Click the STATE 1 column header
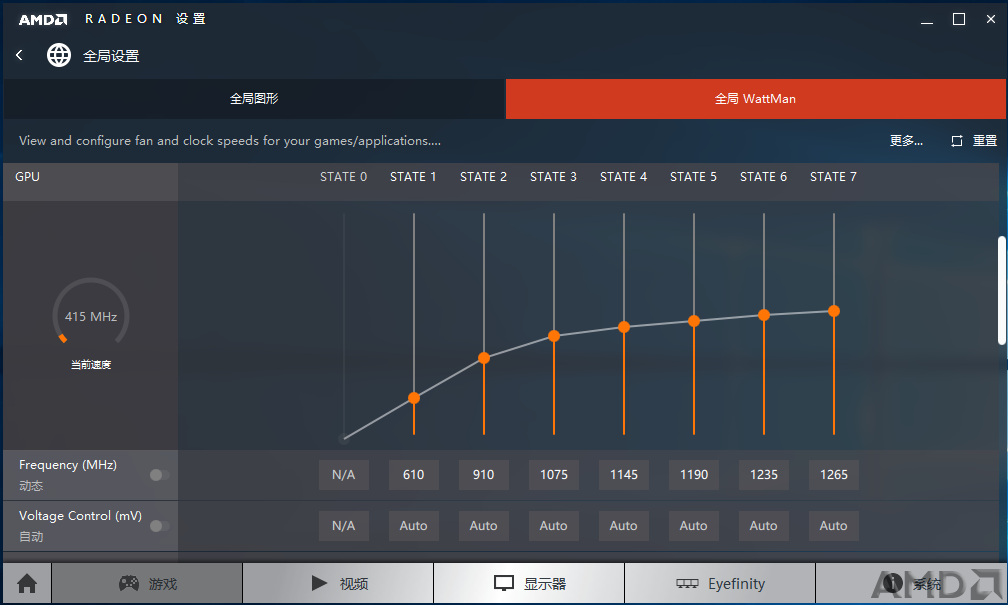The height and width of the screenshot is (605, 1008). pyautogui.click(x=413, y=177)
